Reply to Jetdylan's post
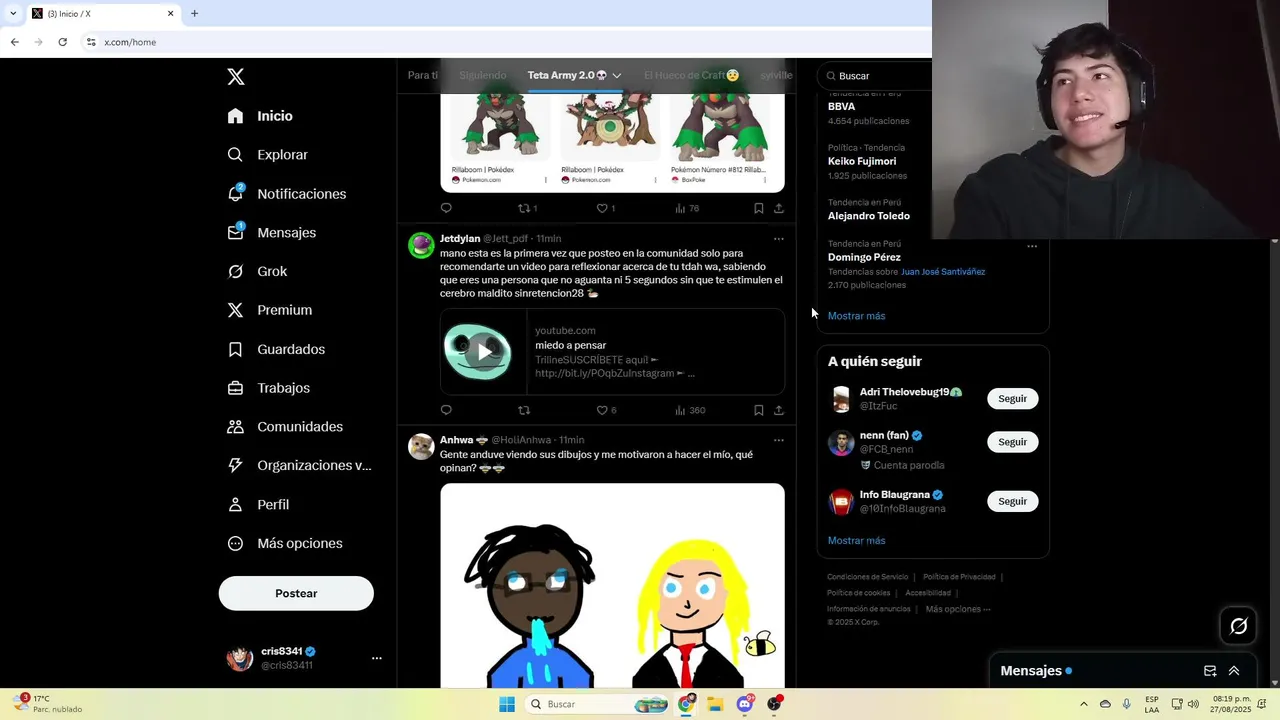 pyautogui.click(x=446, y=410)
